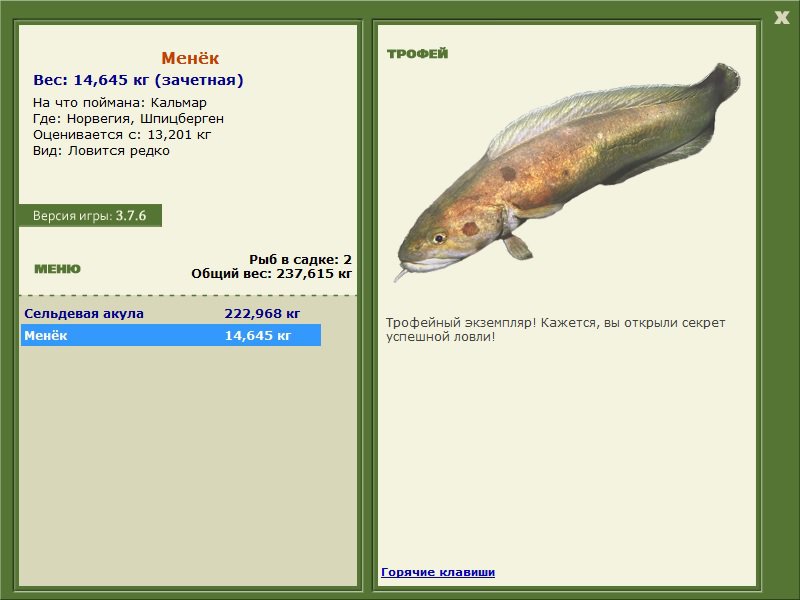Image resolution: width=800 pixels, height=600 pixels.
Task: Click the Оценивается с: 13,201 кг line
Action: coord(122,135)
